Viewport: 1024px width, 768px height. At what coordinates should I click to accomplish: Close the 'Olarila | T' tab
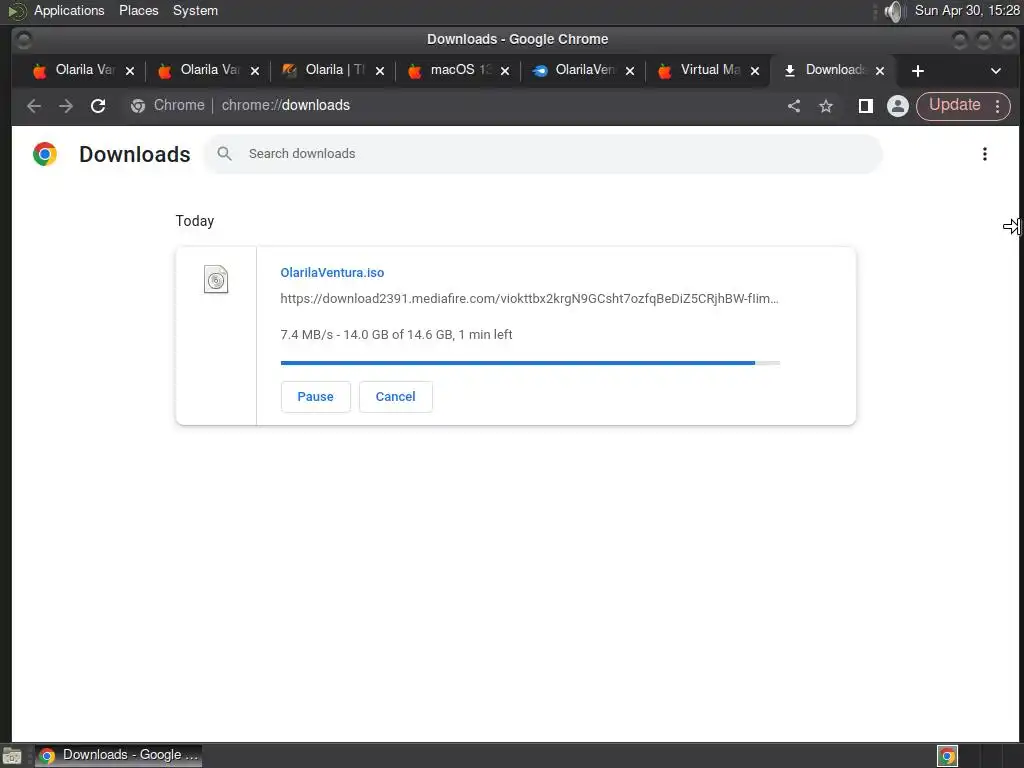tap(380, 71)
